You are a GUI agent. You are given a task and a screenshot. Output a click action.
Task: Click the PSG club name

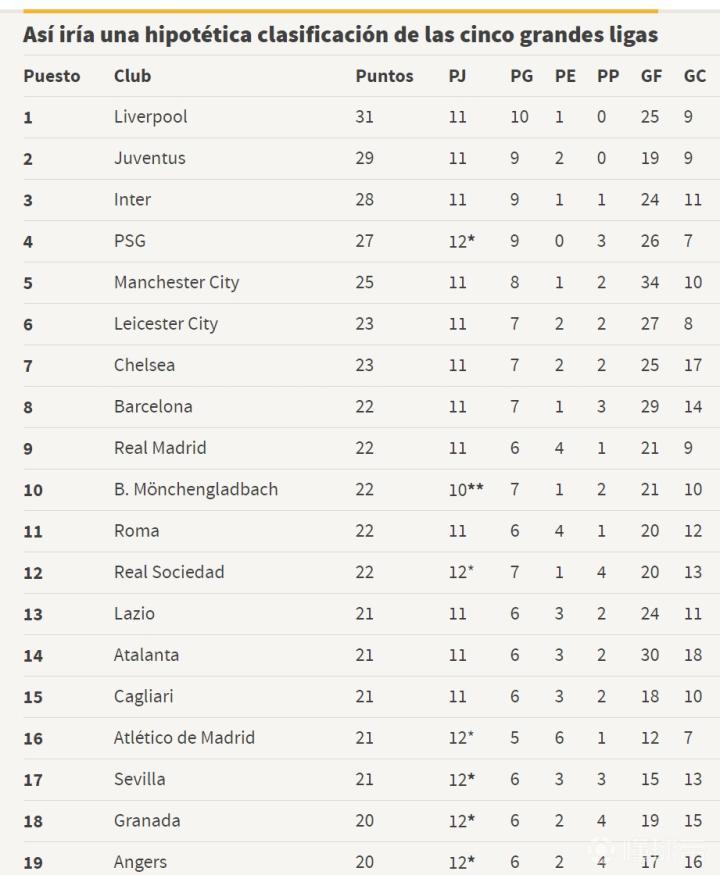pos(130,241)
